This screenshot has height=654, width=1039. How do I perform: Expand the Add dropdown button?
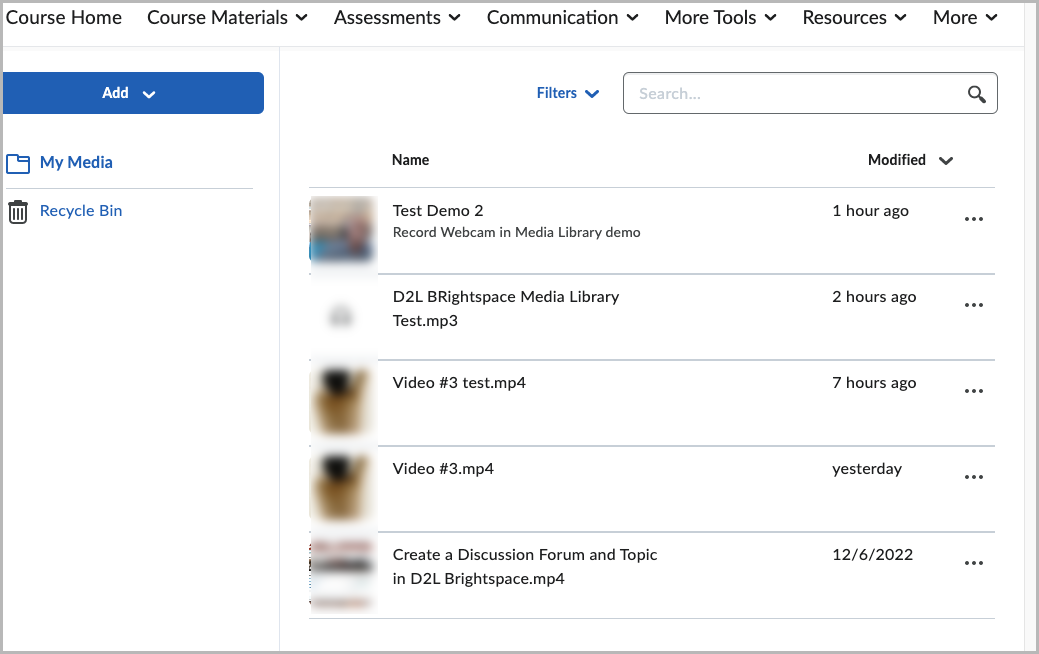coord(133,93)
